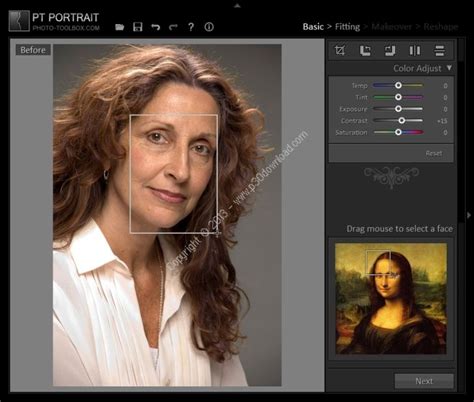Select the Crop tool

tap(340, 51)
